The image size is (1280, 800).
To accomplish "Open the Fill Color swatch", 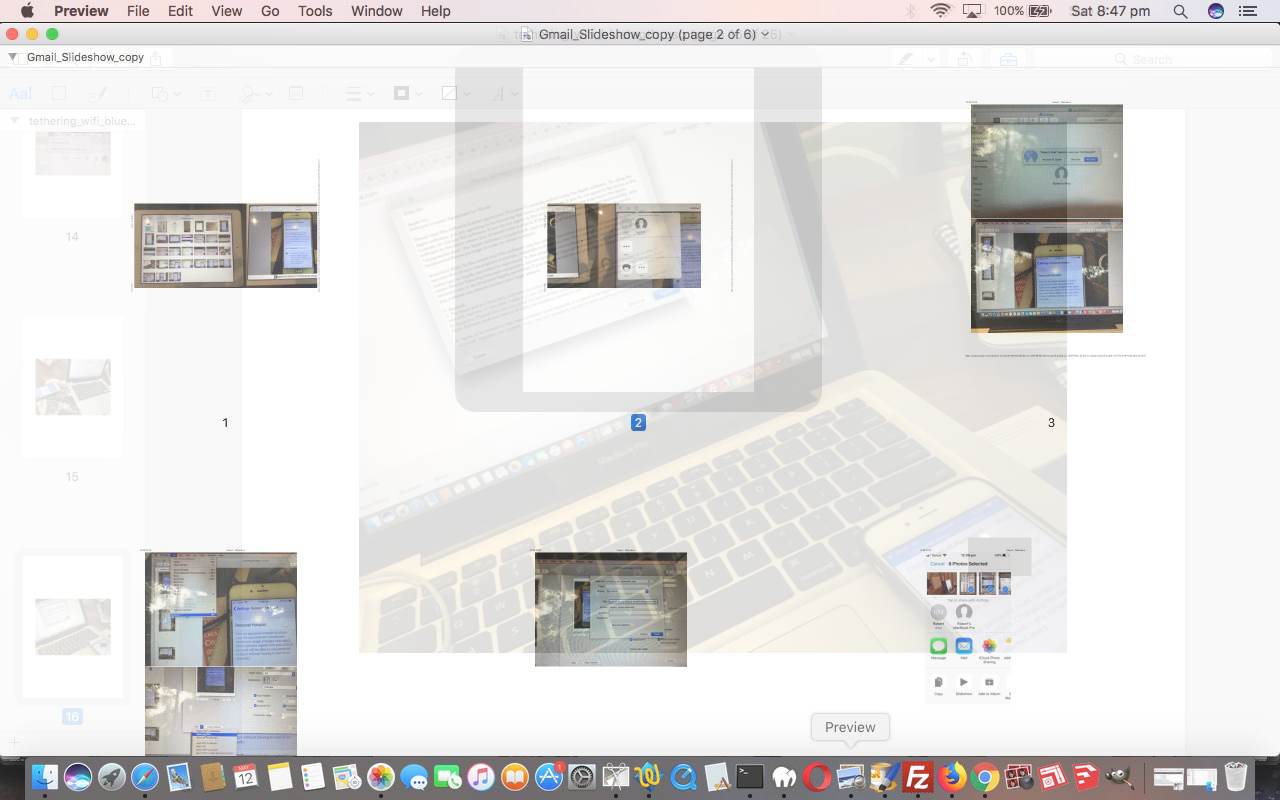I will click(454, 93).
